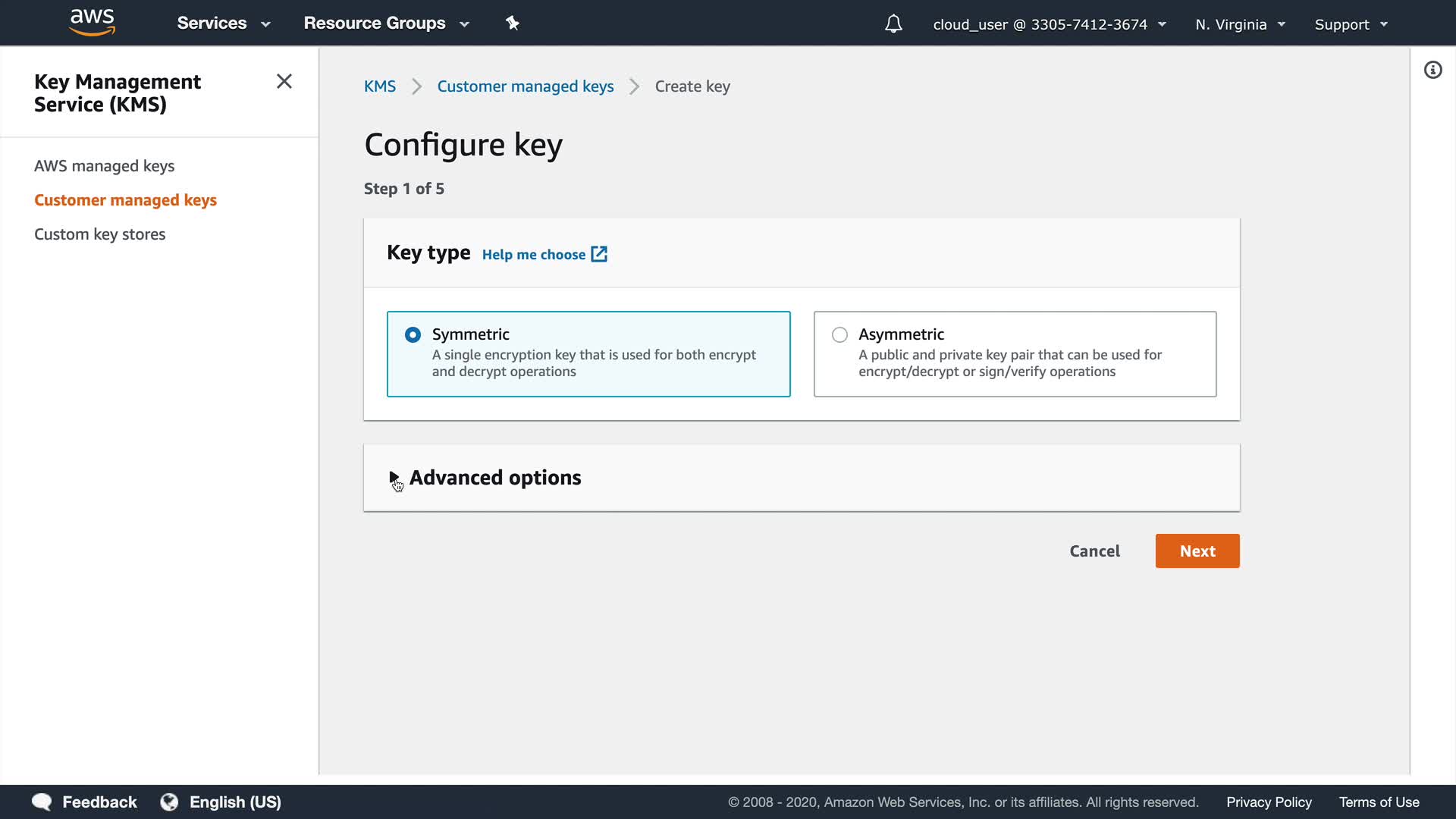Close the KMS sidebar with the X icon
The height and width of the screenshot is (819, 1456).
pos(284,81)
